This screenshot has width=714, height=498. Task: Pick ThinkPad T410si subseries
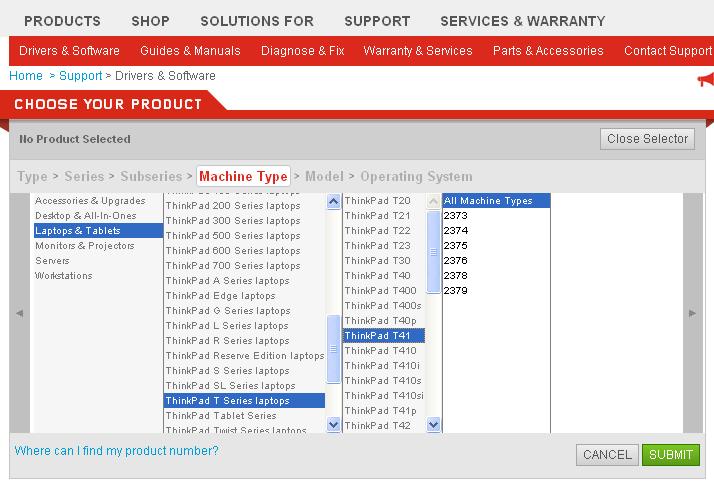[x=384, y=396]
